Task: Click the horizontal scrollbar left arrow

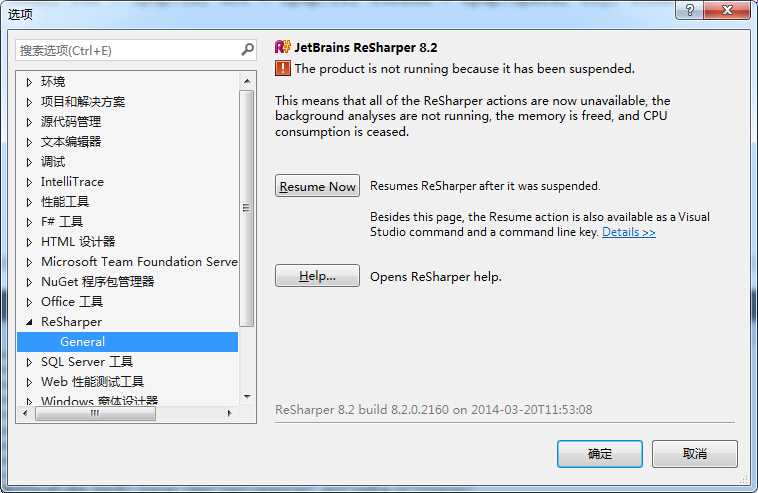Action: click(x=25, y=413)
